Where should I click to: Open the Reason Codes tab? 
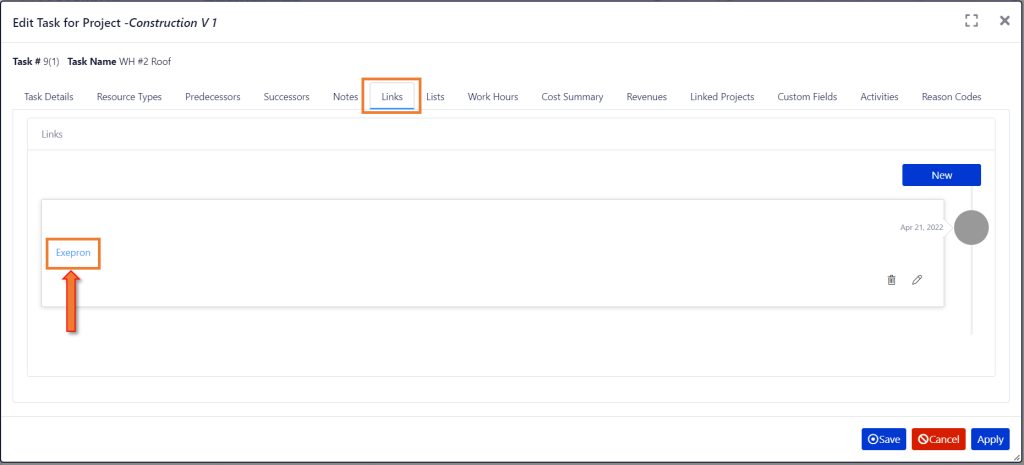[x=952, y=97]
